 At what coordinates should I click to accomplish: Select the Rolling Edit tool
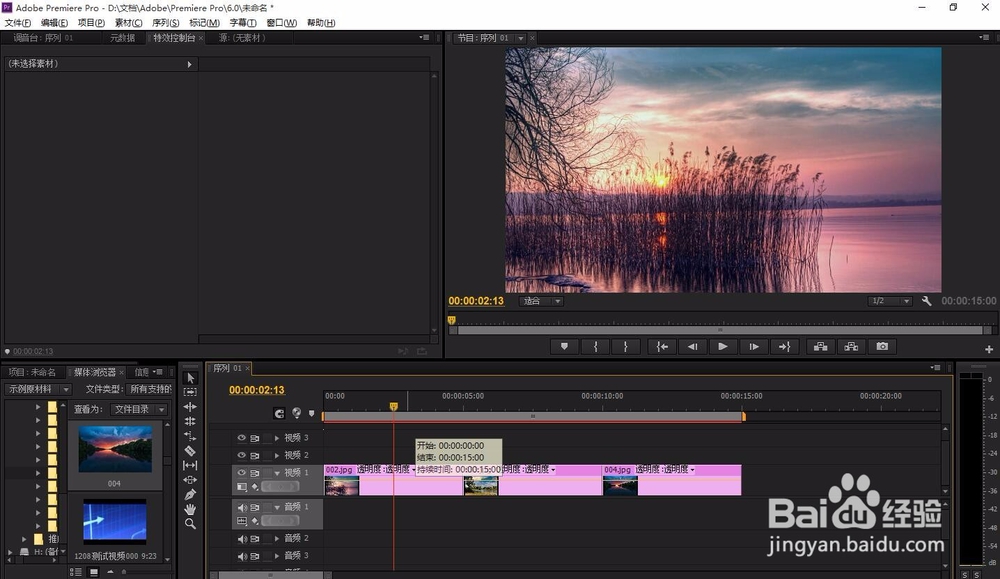coord(190,421)
